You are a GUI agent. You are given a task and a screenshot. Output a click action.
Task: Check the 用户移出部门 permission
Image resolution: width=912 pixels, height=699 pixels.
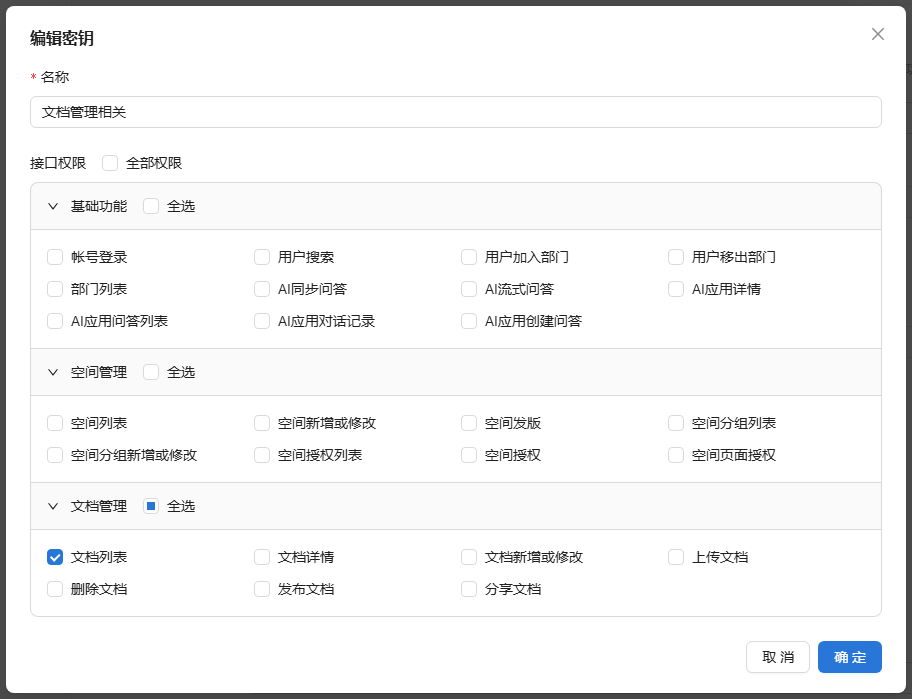pyautogui.click(x=676, y=257)
